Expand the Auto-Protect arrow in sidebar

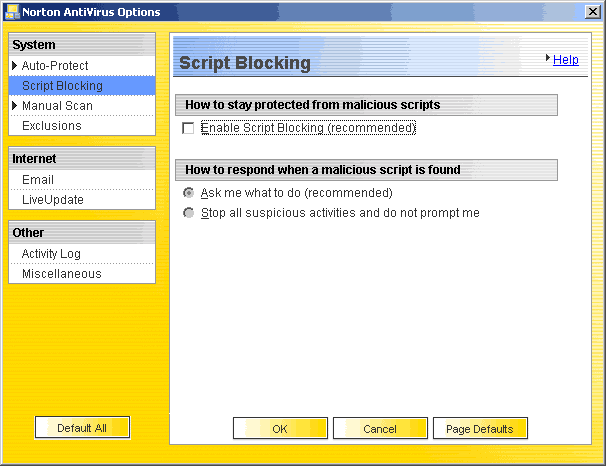click(x=15, y=66)
